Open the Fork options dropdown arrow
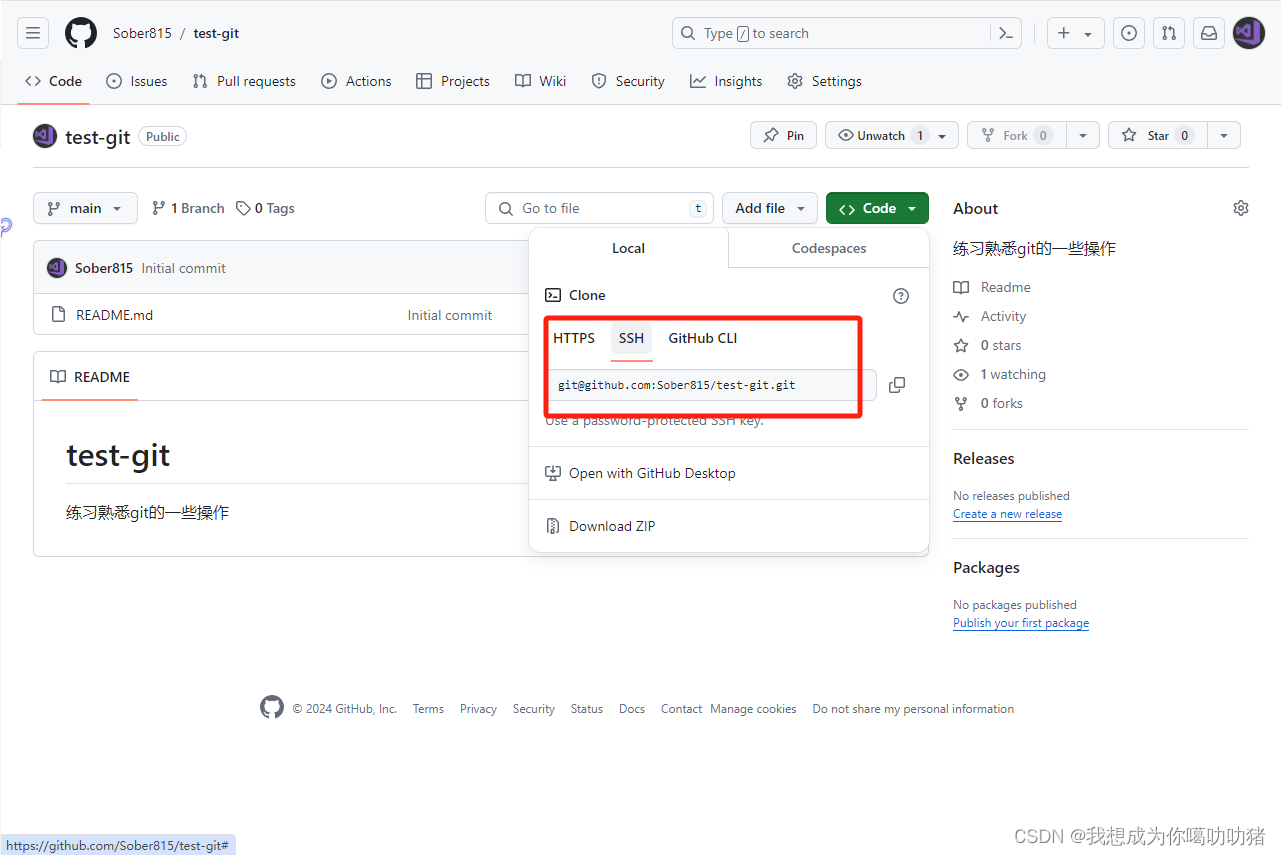Viewport: 1281px width, 855px height. click(1083, 135)
